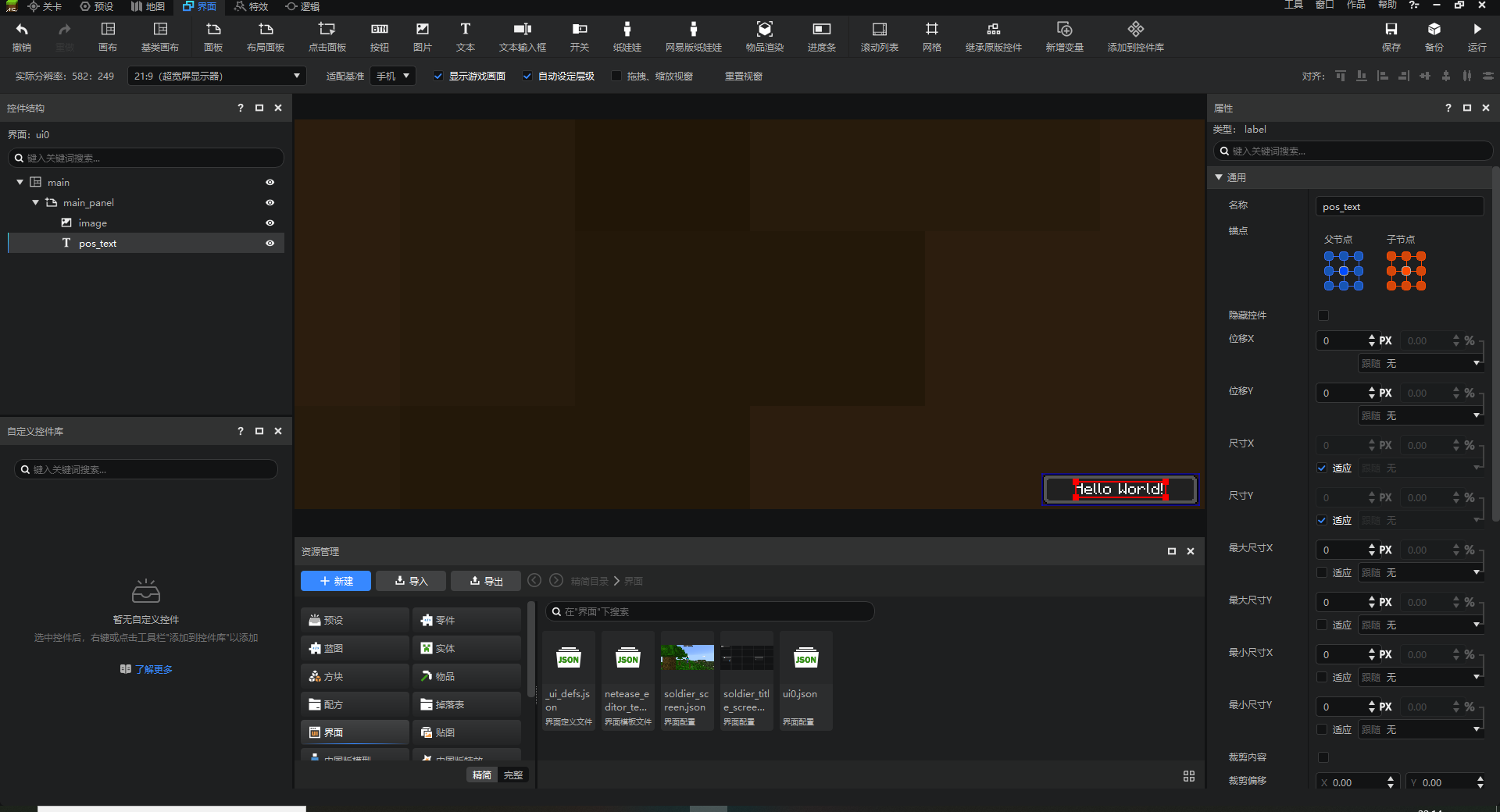Image resolution: width=1500 pixels, height=812 pixels.
Task: Select the ui0.json file thumbnail
Action: 805,660
